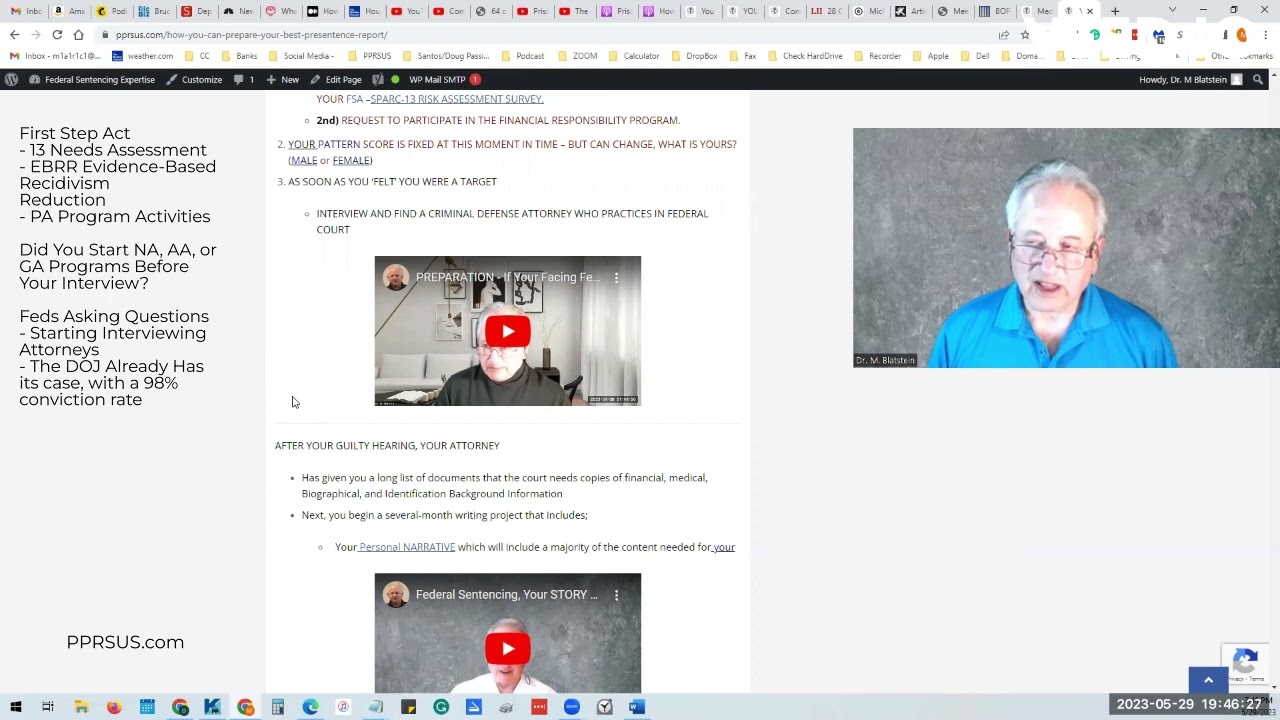The height and width of the screenshot is (720, 1280).
Task: Switch to the first Gmail Inbox tab
Action: (x=26, y=11)
